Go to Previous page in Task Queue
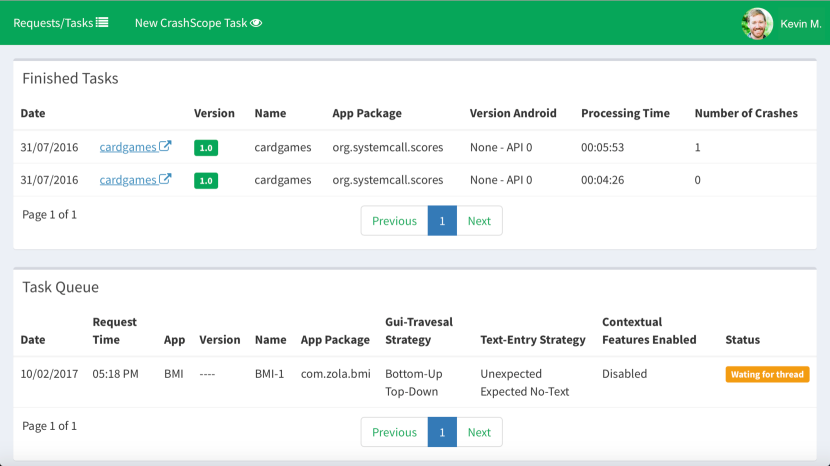Screen dimensions: 830x466 click(394, 432)
